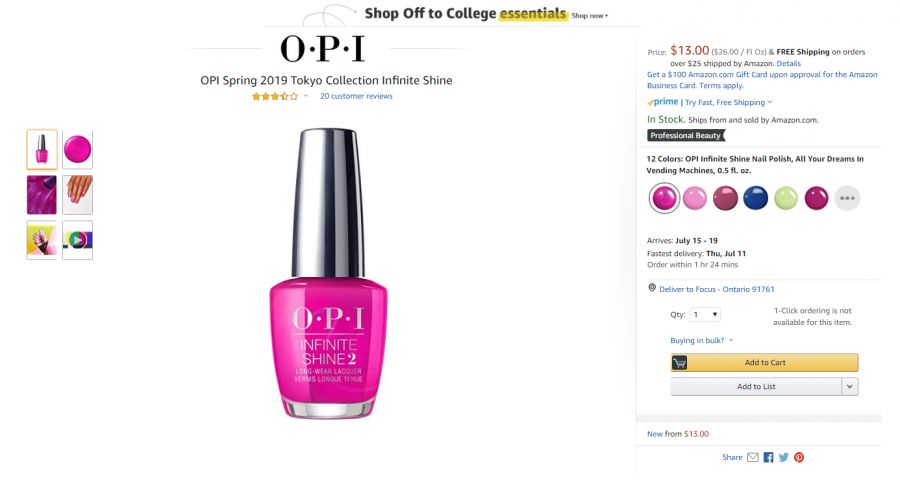Open the product video thumbnail

coord(77,240)
